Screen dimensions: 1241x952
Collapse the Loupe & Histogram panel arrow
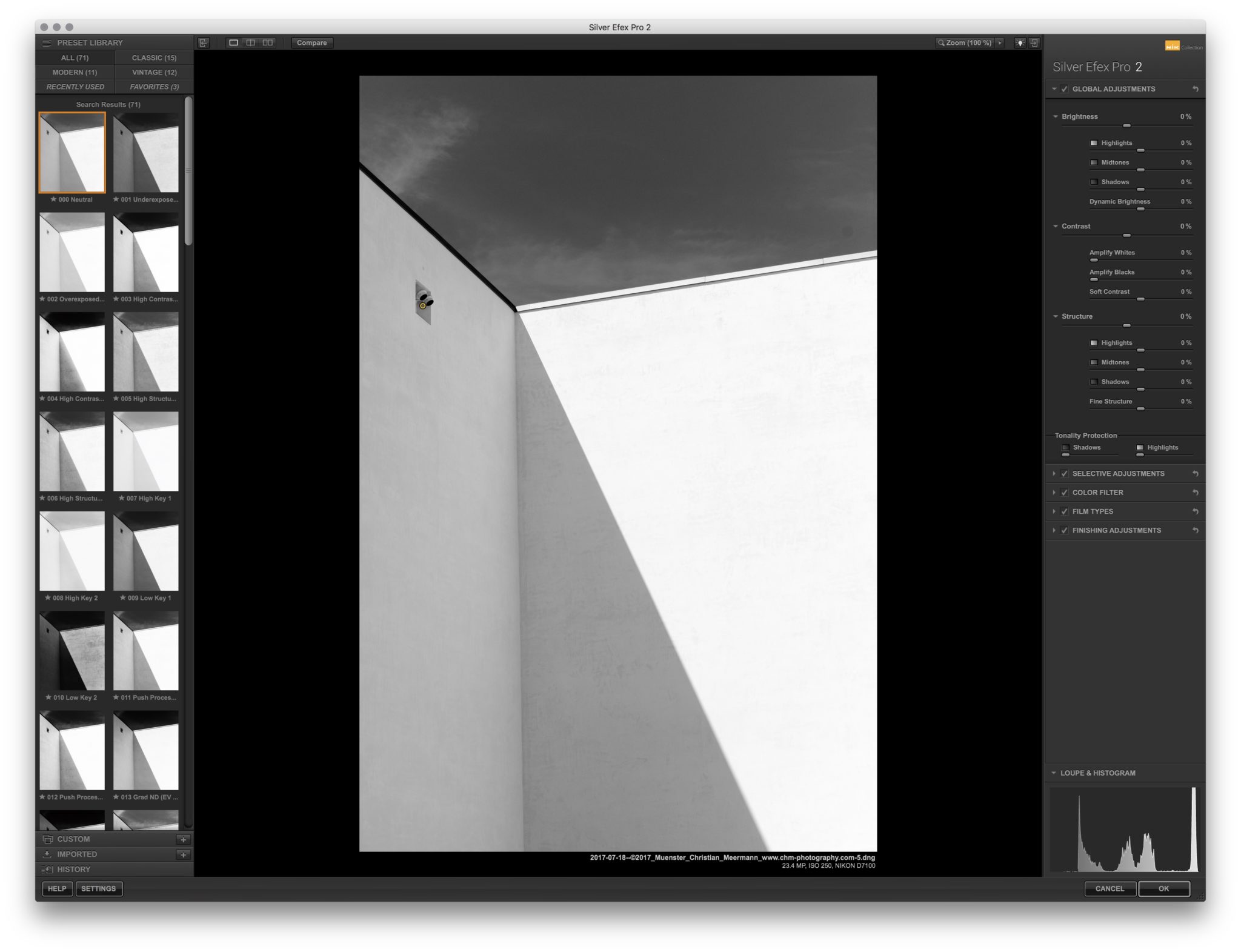coord(1054,773)
